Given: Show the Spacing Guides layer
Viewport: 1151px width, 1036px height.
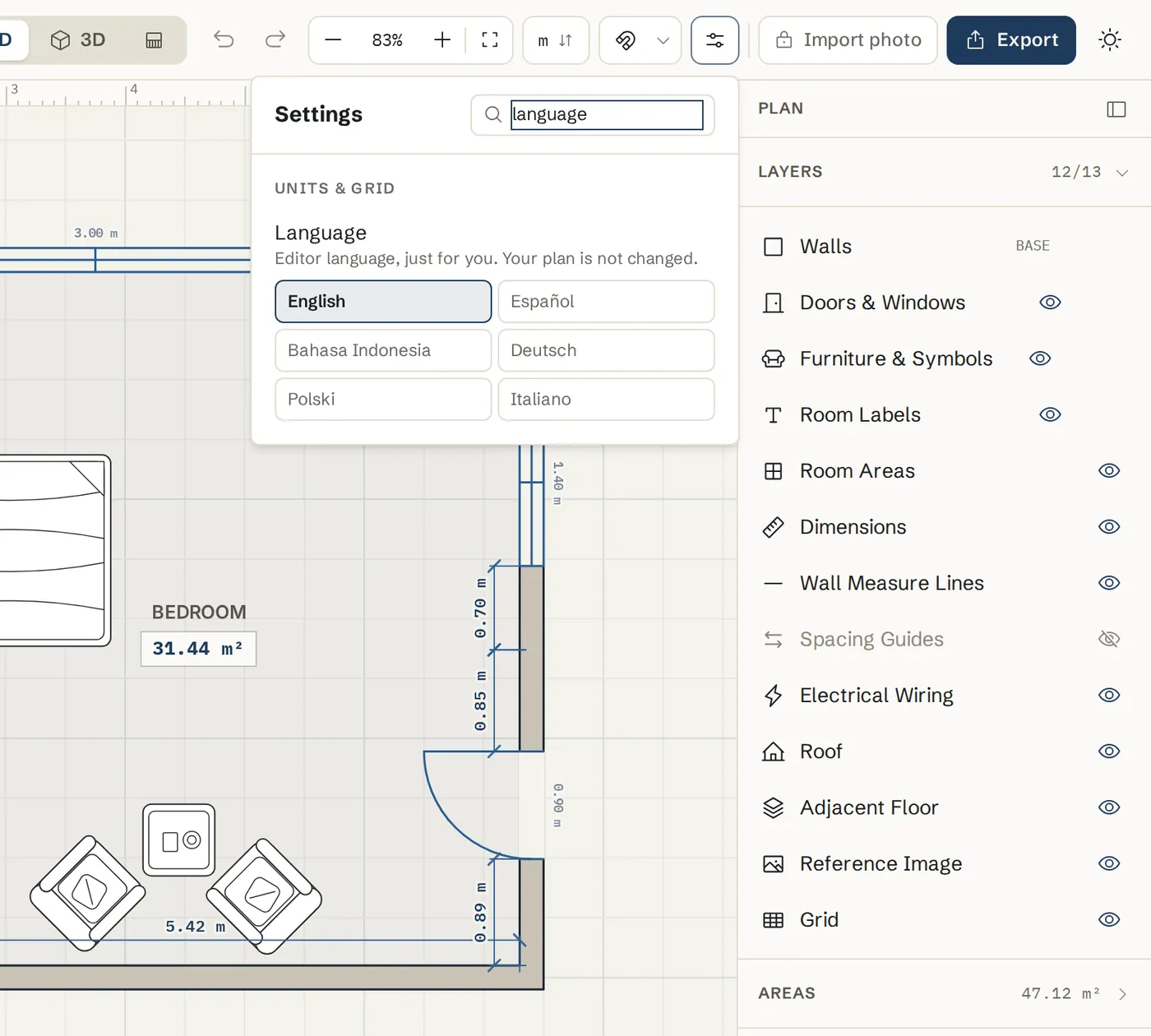Looking at the screenshot, I should tap(1109, 639).
